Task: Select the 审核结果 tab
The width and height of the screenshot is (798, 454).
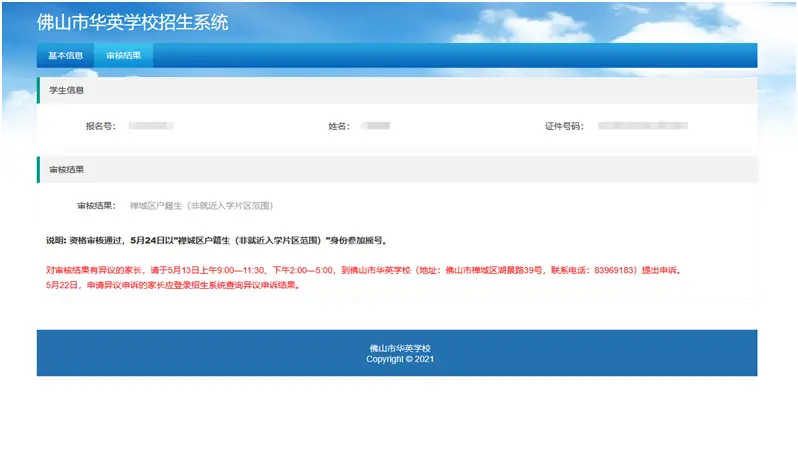Action: (123, 55)
